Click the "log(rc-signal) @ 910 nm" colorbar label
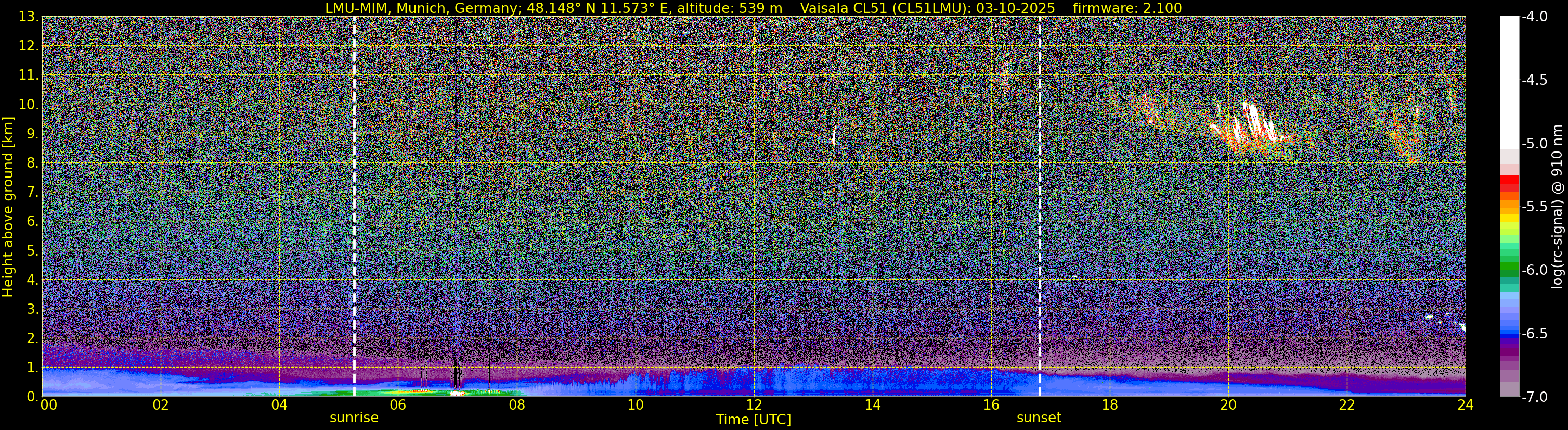 [1558, 207]
